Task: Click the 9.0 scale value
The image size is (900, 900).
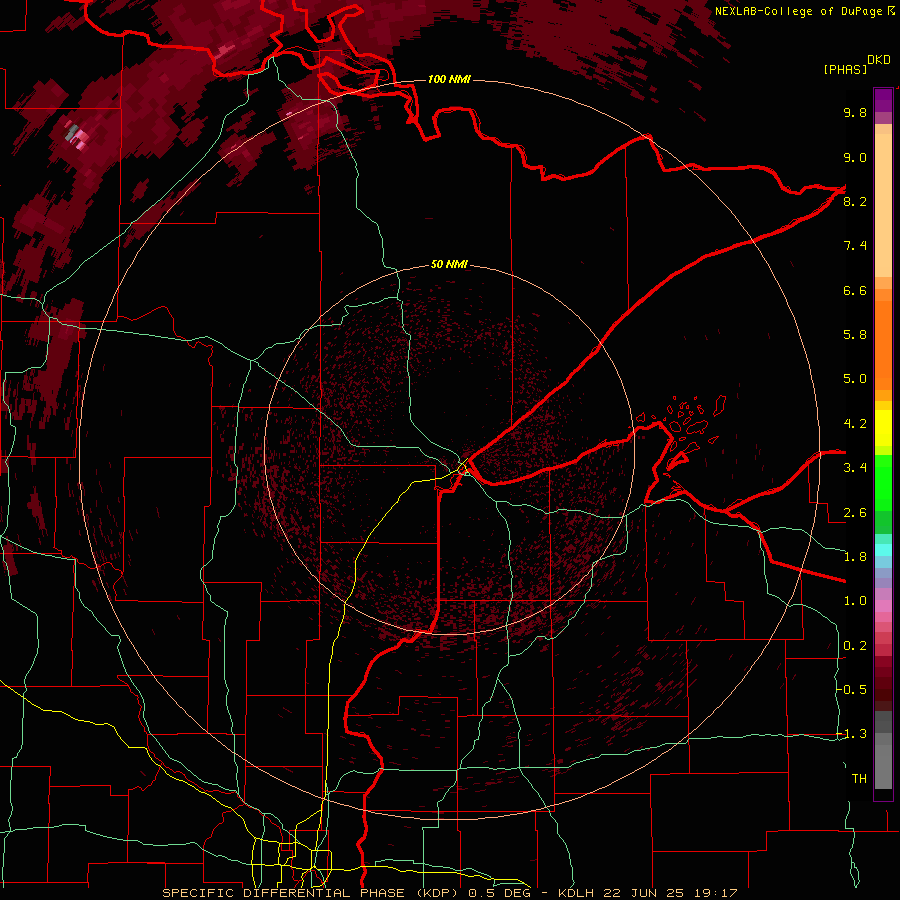Action: pos(855,157)
